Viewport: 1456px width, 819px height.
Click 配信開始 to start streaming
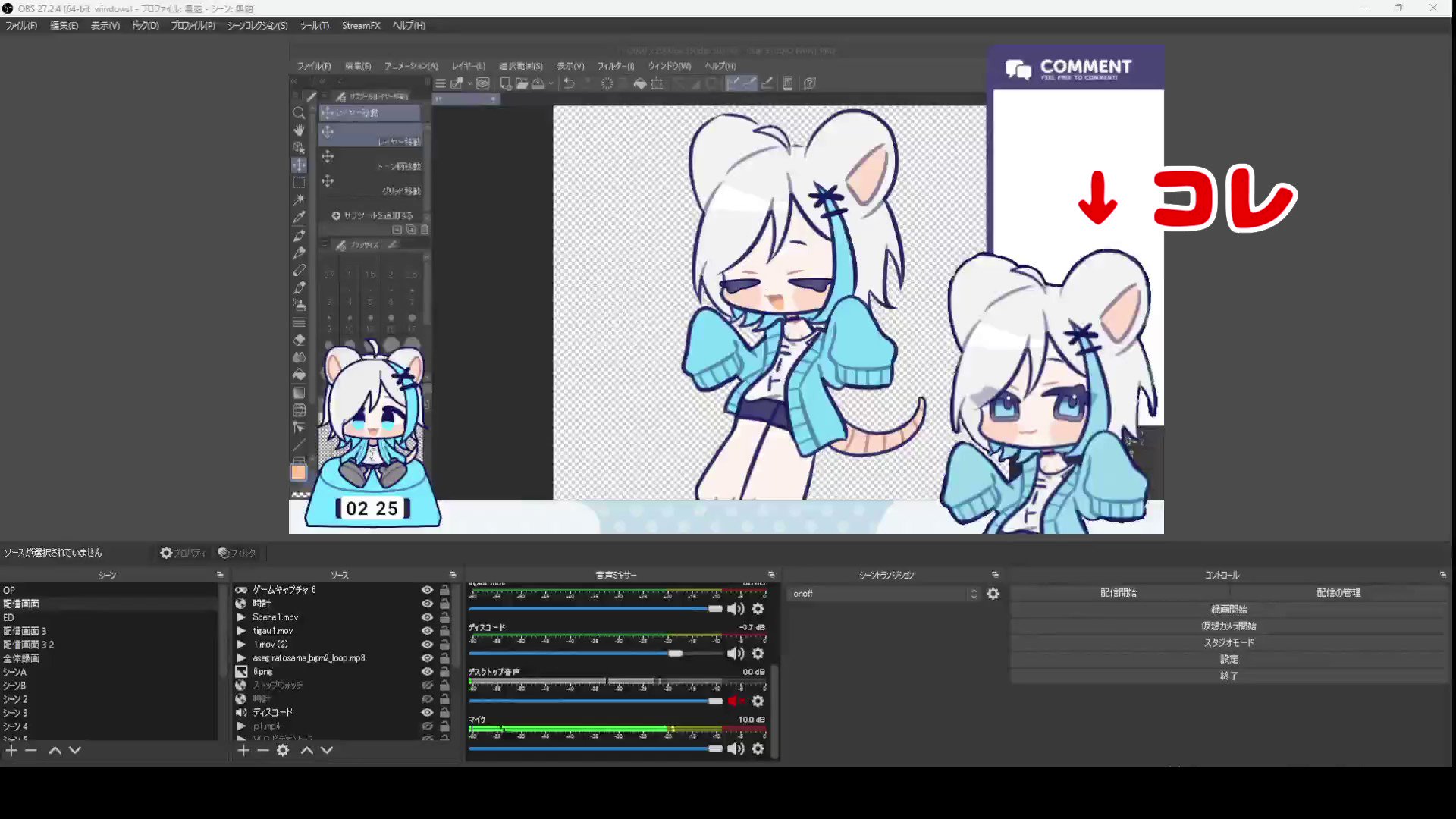click(1119, 593)
